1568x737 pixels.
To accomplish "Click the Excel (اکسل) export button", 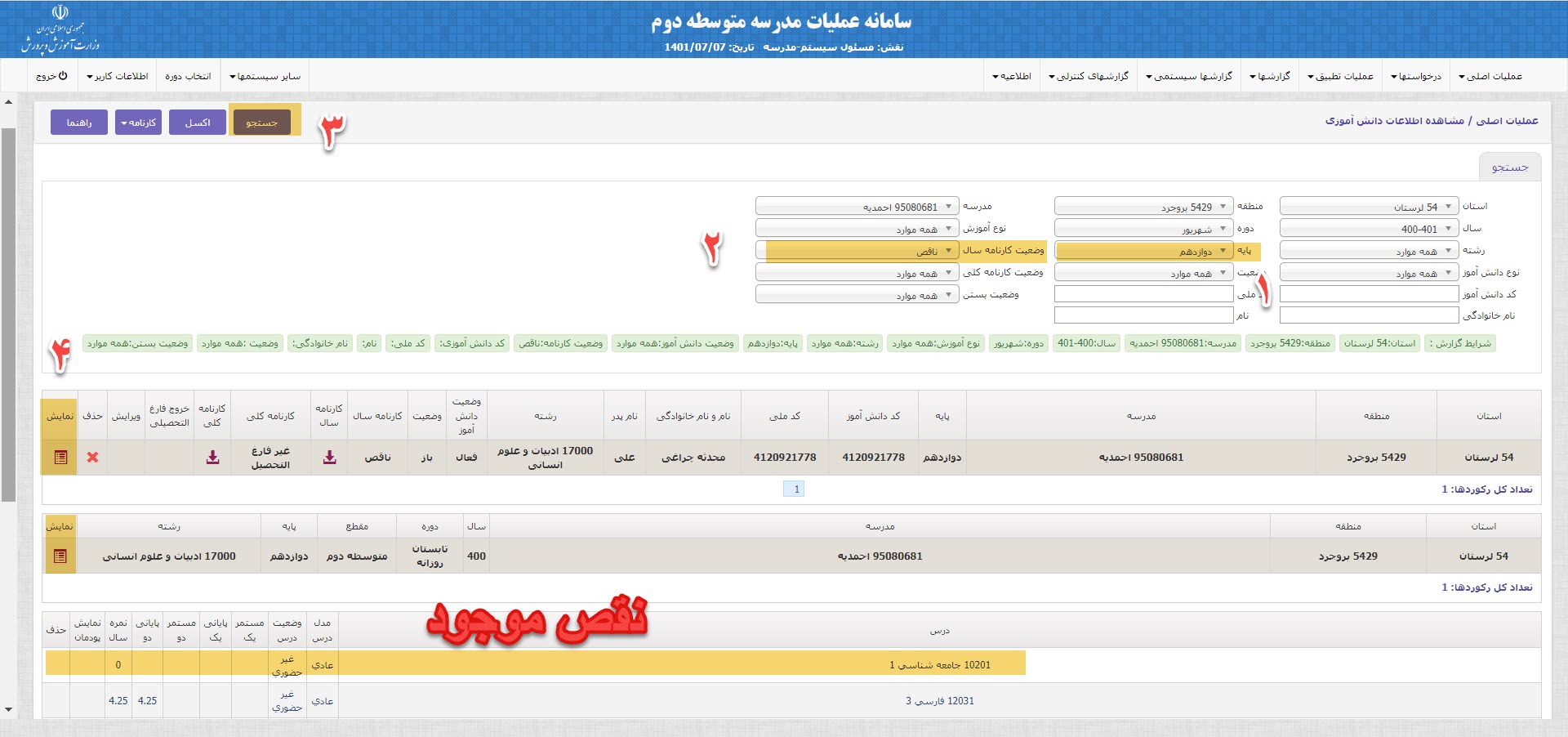I will tap(198, 123).
